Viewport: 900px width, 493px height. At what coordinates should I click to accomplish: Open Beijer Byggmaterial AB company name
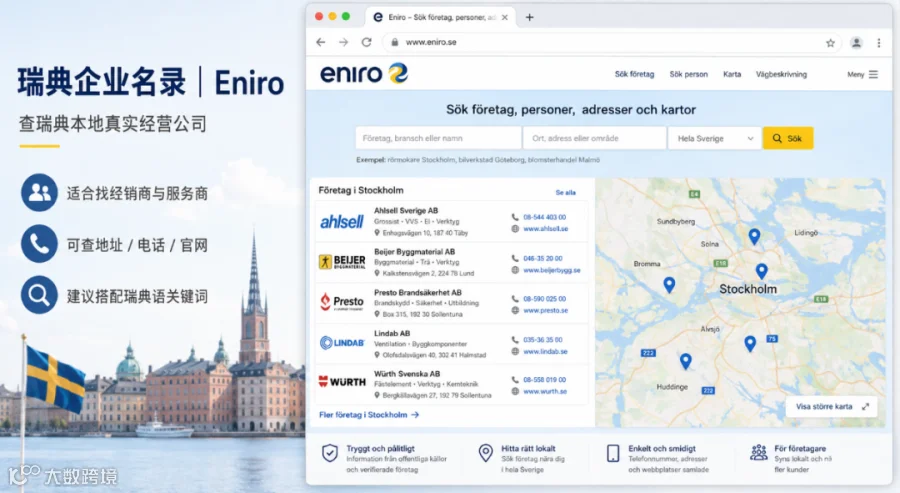click(x=414, y=251)
